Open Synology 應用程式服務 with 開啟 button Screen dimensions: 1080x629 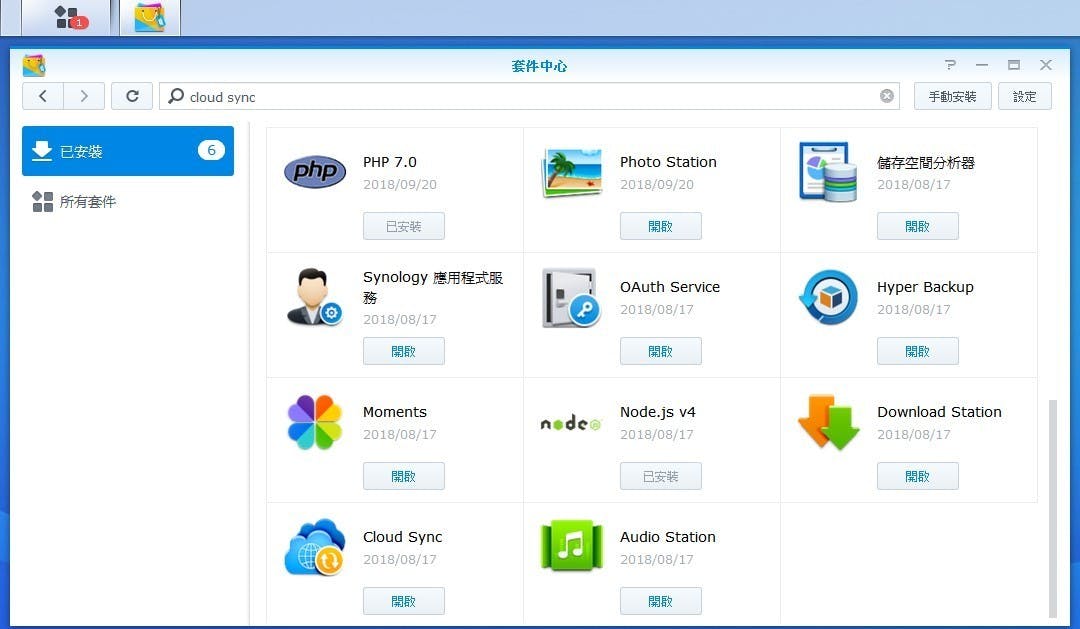click(404, 351)
